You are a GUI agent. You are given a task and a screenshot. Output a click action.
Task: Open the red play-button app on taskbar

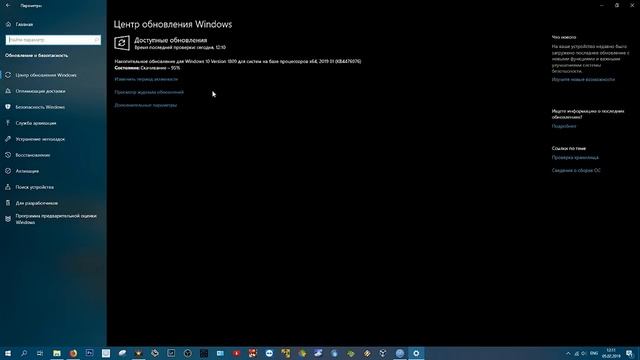click(x=236, y=353)
